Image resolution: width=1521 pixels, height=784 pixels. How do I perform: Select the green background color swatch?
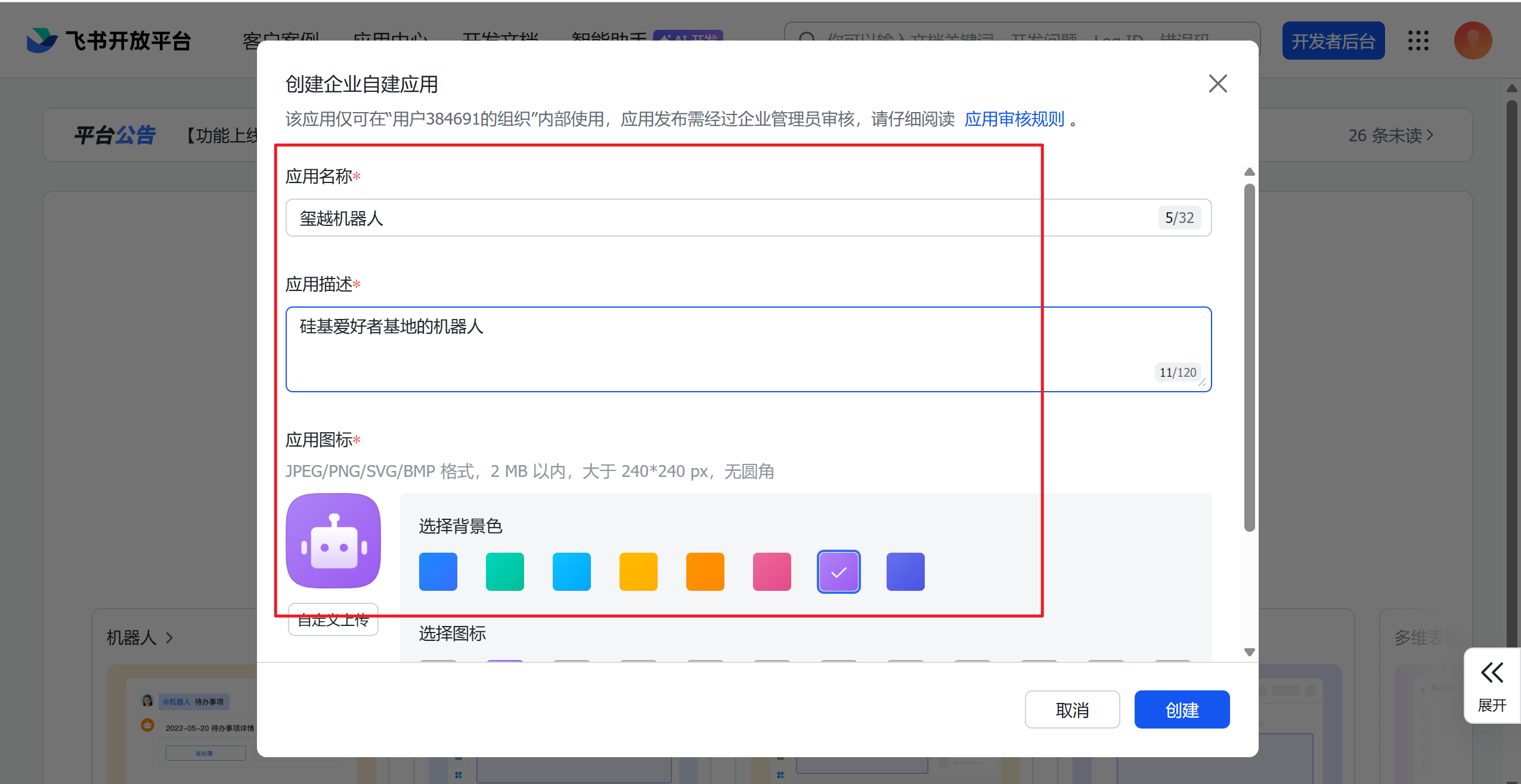[505, 572]
